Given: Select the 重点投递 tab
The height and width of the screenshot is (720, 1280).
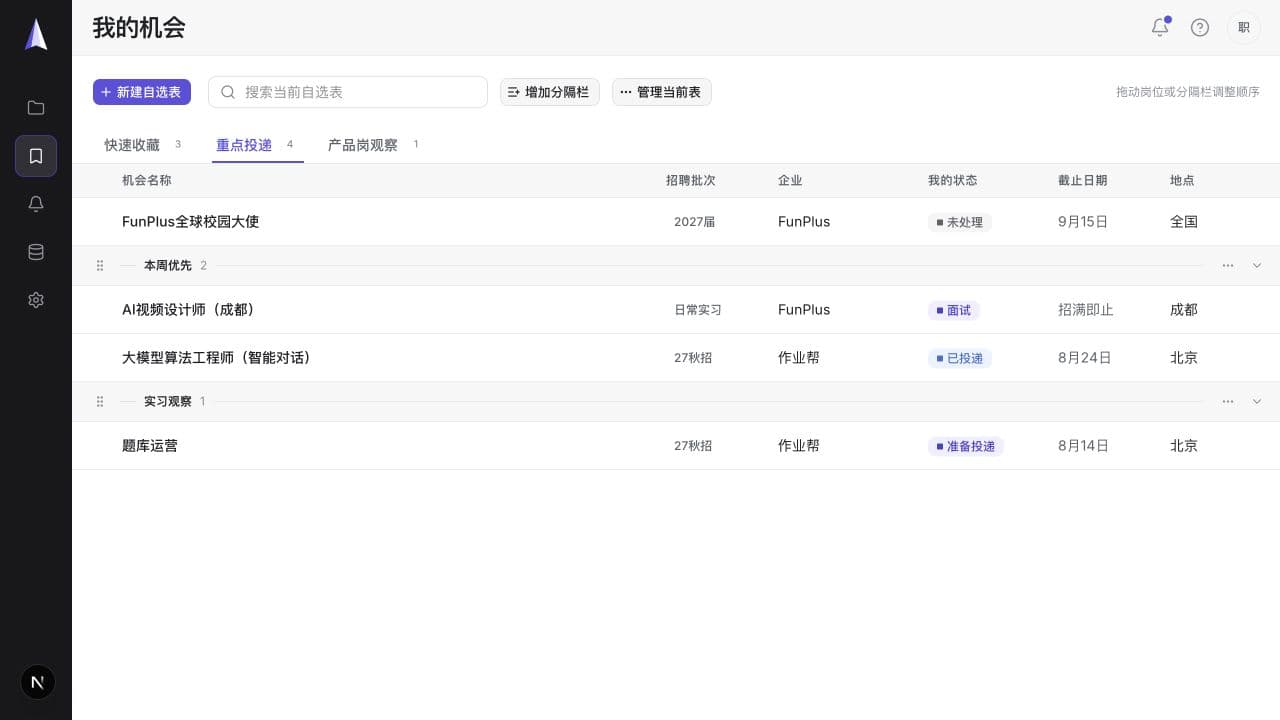Looking at the screenshot, I should point(256,145).
